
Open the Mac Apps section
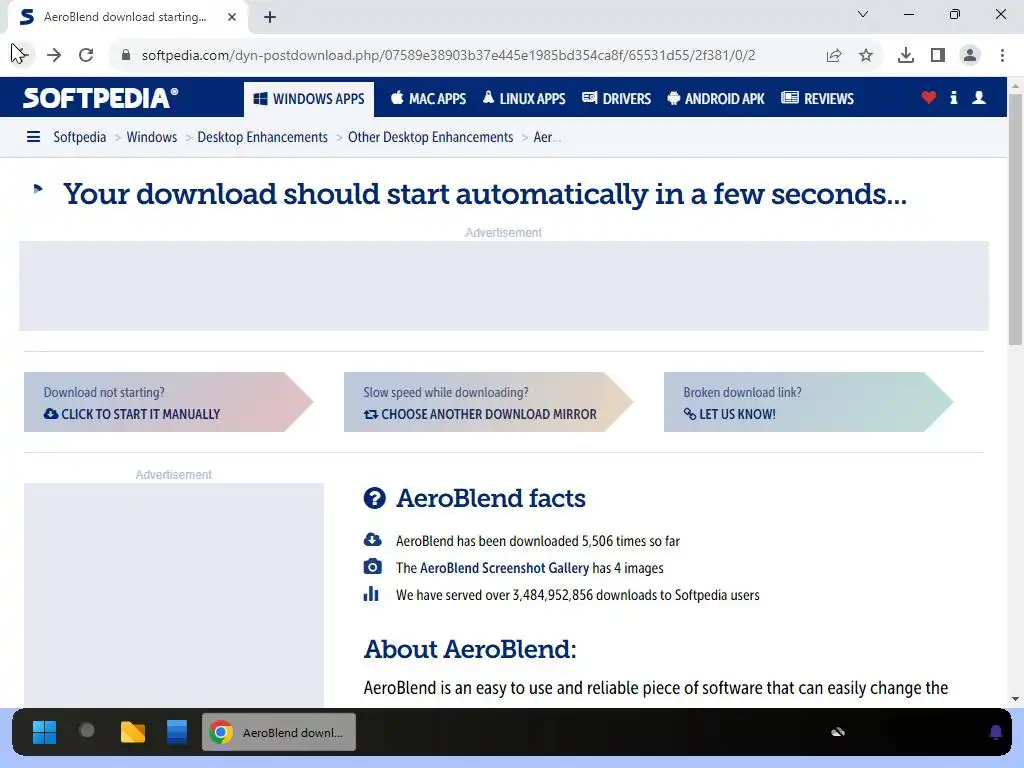[x=428, y=99]
